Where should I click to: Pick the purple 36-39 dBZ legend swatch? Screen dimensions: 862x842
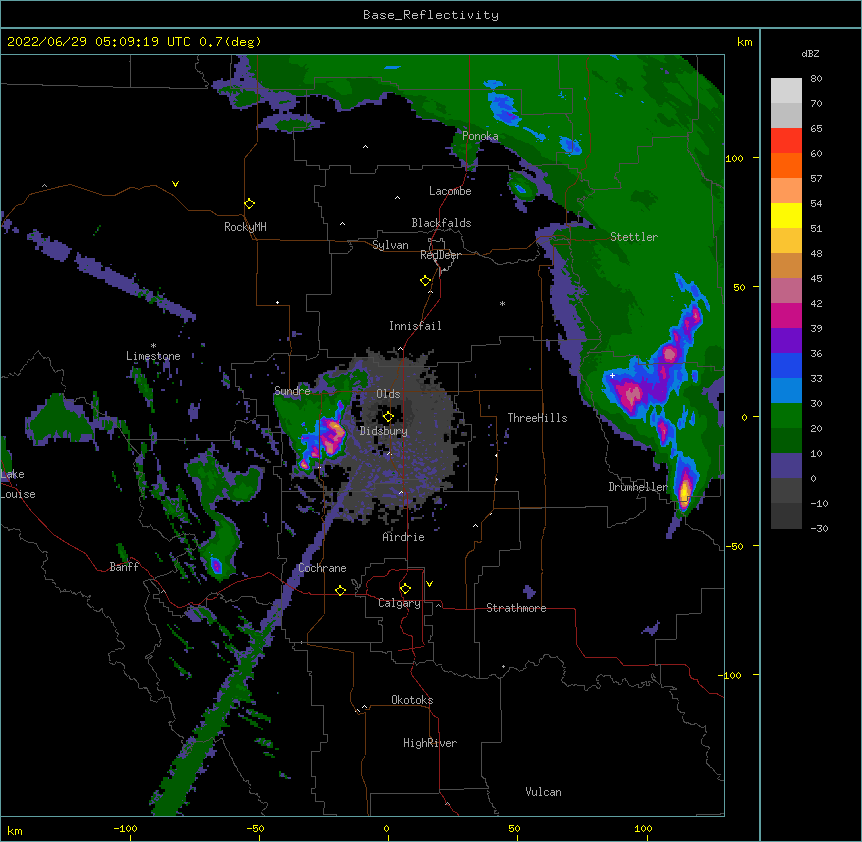(x=786, y=341)
